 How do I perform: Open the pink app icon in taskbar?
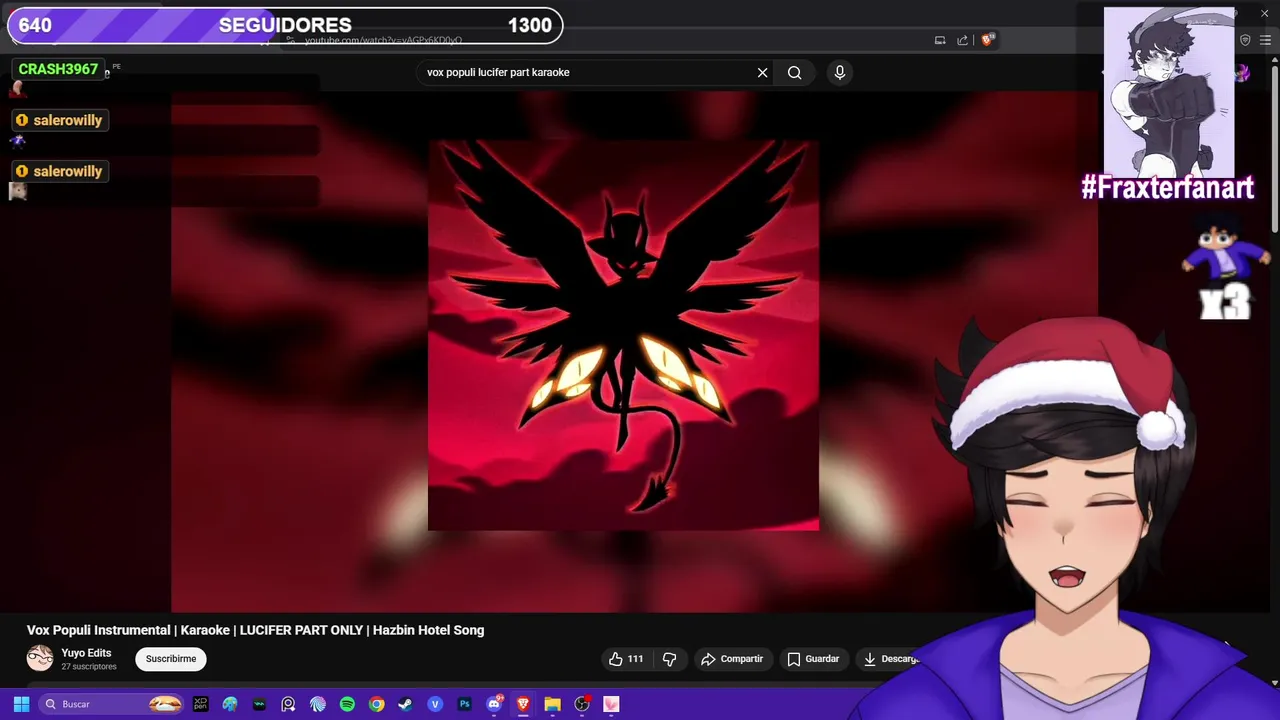pyautogui.click(x=611, y=704)
